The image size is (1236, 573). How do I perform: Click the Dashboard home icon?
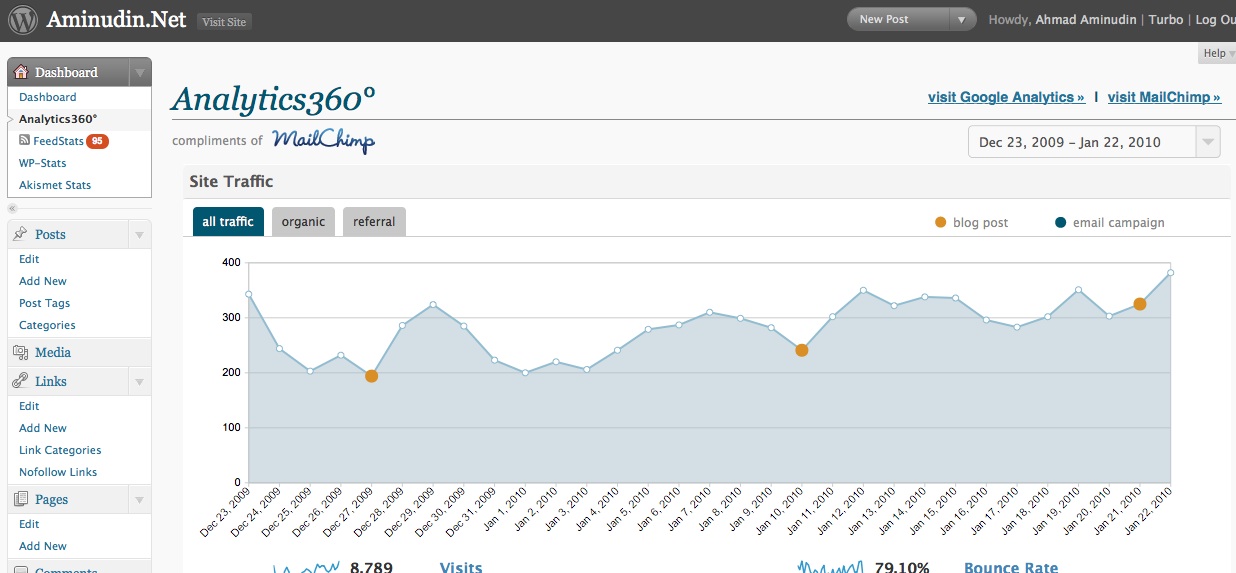pos(21,72)
